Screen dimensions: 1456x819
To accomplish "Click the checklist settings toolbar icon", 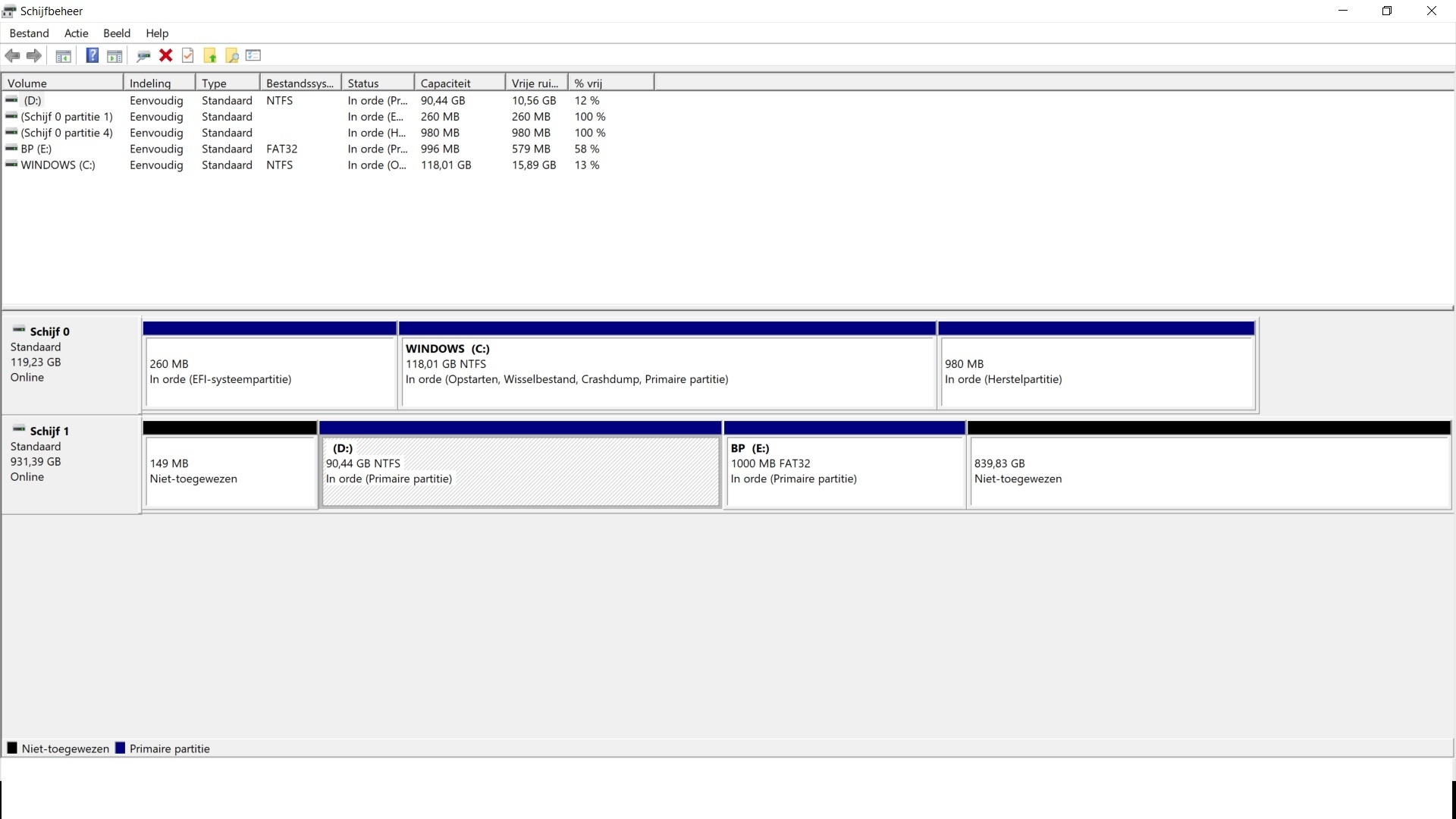I will [x=253, y=55].
